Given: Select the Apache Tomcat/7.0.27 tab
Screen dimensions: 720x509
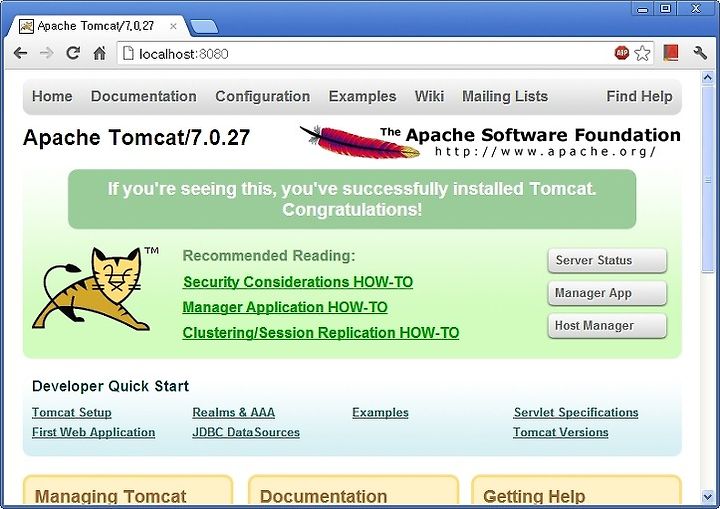Looking at the screenshot, I should coord(96,26).
